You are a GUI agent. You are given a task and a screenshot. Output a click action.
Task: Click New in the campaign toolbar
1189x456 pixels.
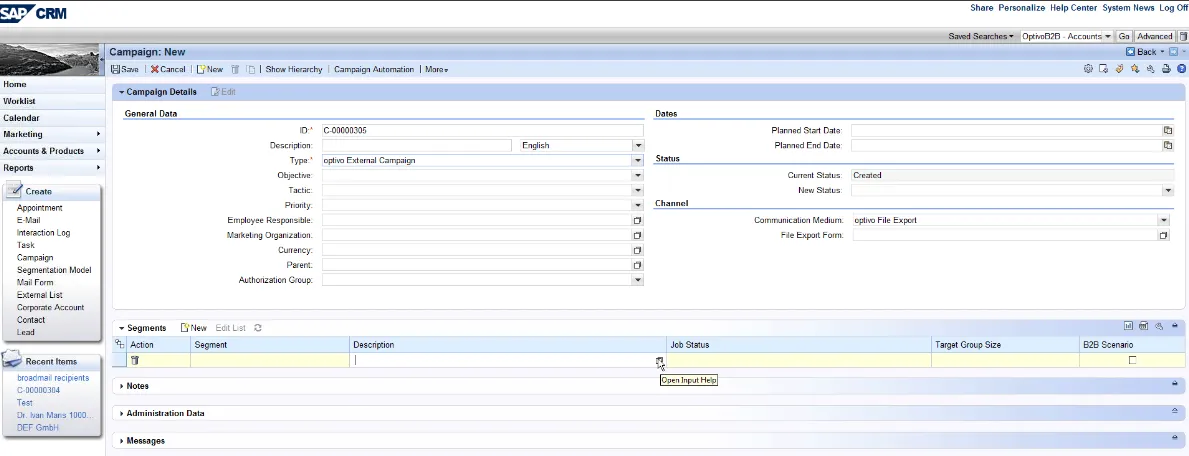click(210, 69)
